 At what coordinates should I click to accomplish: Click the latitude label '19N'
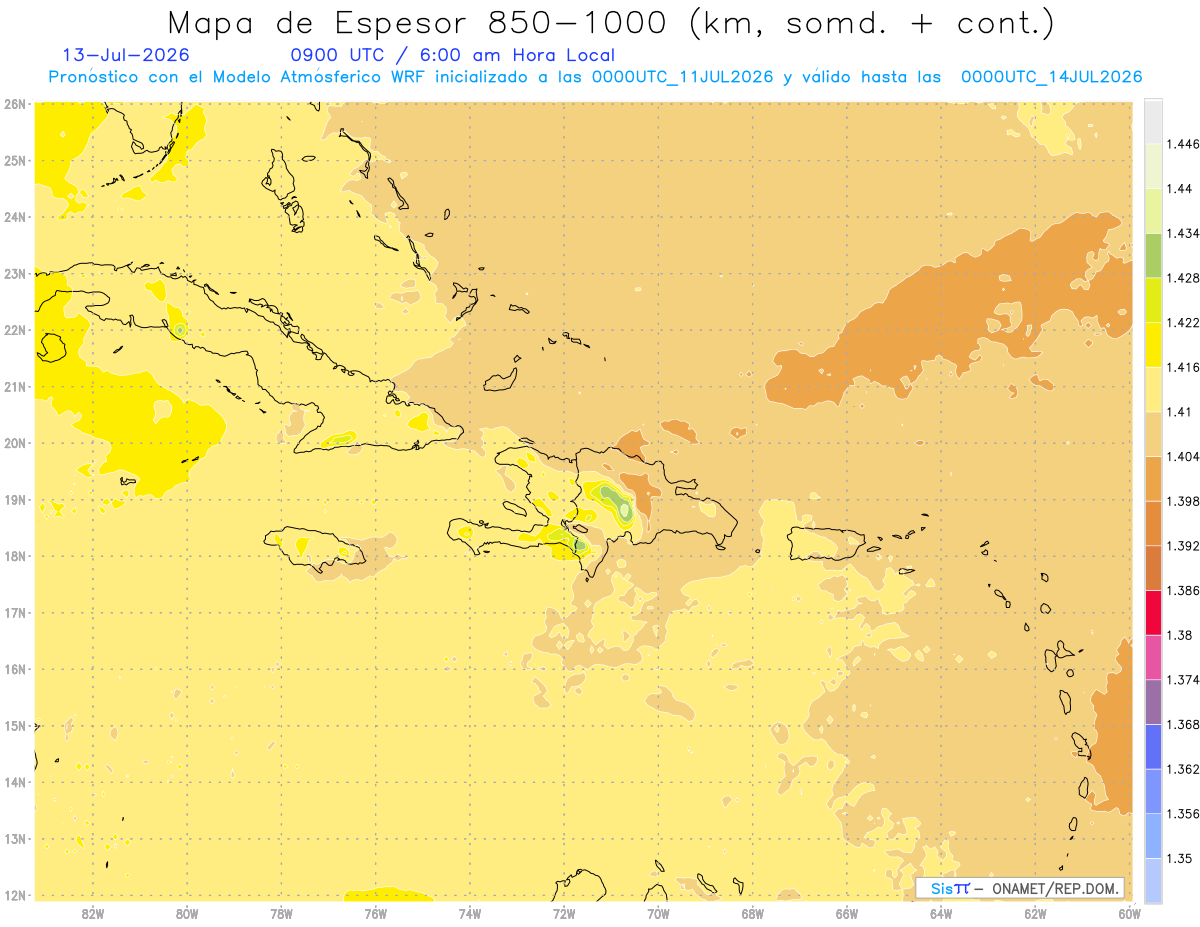coord(15,499)
